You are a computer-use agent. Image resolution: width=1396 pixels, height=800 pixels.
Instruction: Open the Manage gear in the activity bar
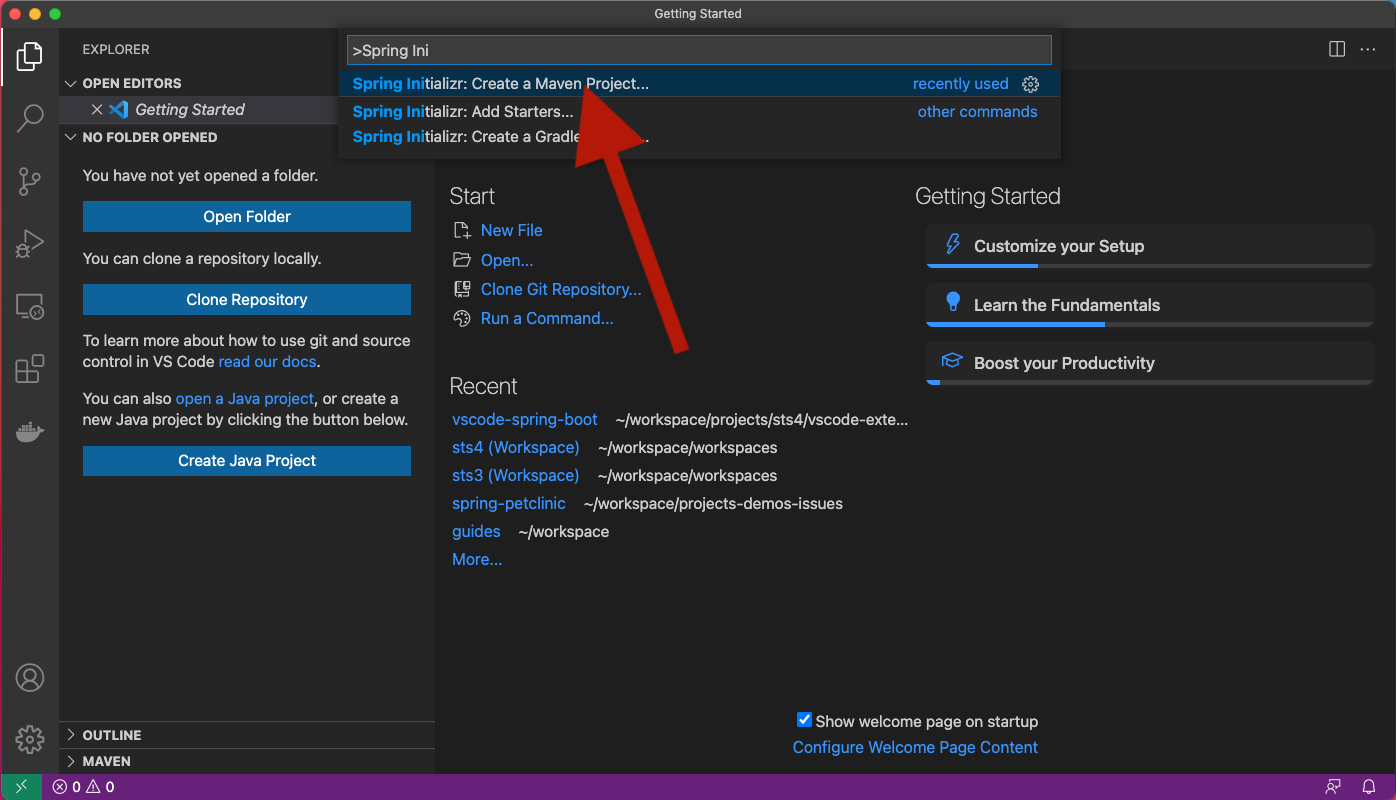click(x=30, y=740)
